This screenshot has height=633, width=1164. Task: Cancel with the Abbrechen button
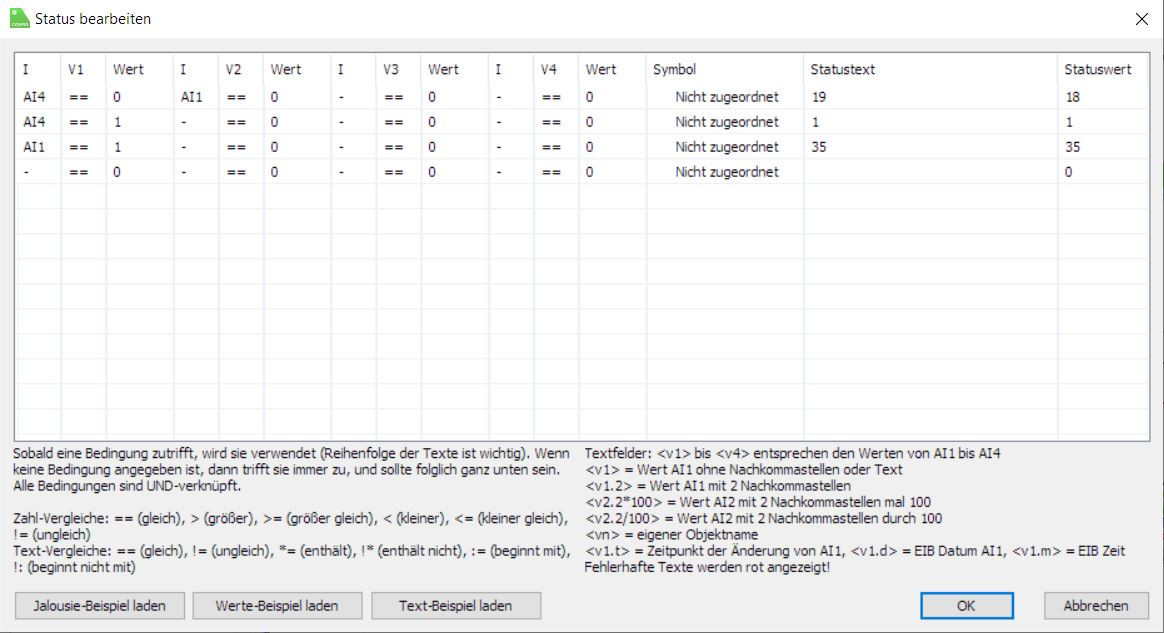(x=1096, y=606)
